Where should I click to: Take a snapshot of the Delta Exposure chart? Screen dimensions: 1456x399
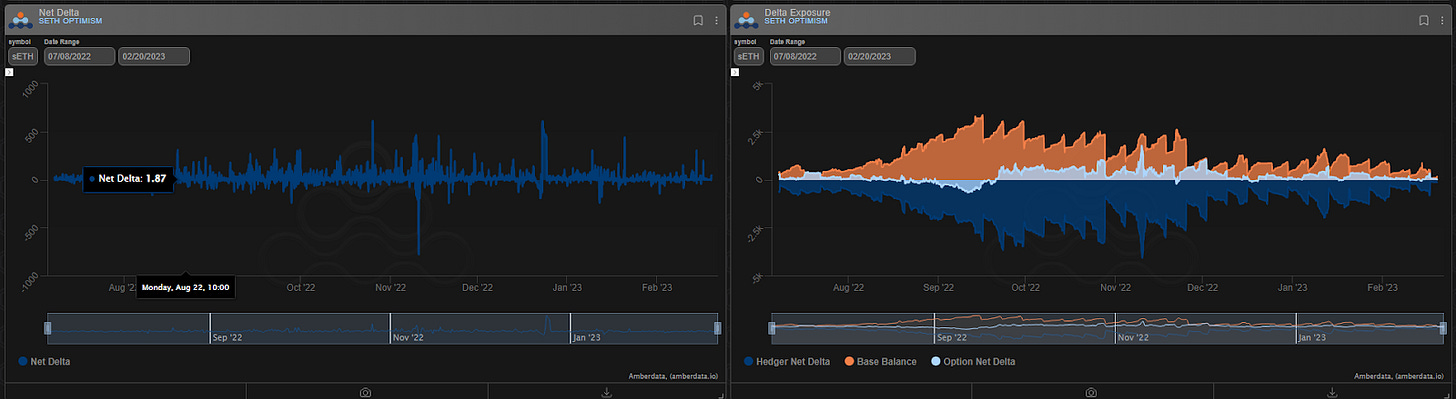coord(1091,393)
